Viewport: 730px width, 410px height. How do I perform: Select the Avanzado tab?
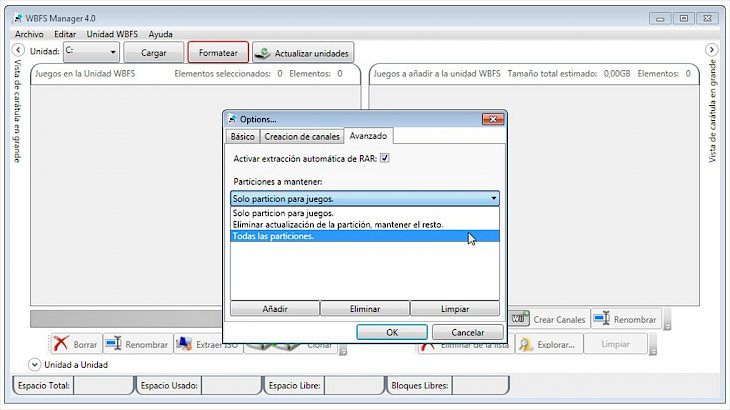click(368, 136)
